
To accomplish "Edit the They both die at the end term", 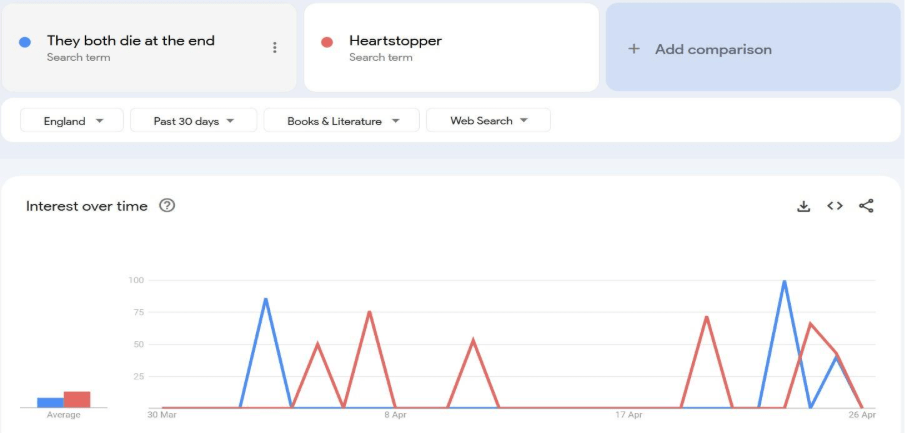I will 131,41.
